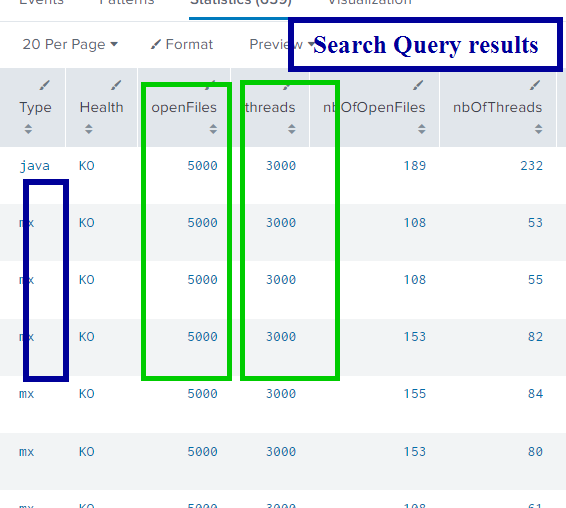Click KO in the row with 80 threads
Screen dimensions: 566x508
[87, 452]
